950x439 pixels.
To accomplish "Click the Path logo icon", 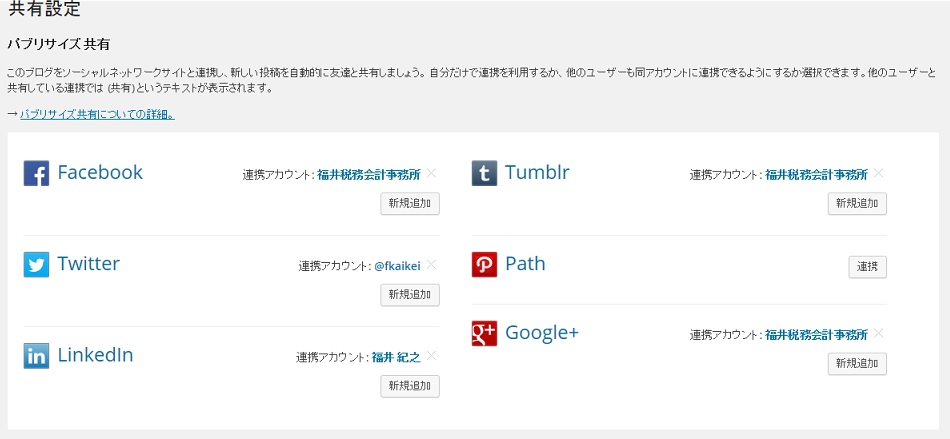I will coord(484,265).
